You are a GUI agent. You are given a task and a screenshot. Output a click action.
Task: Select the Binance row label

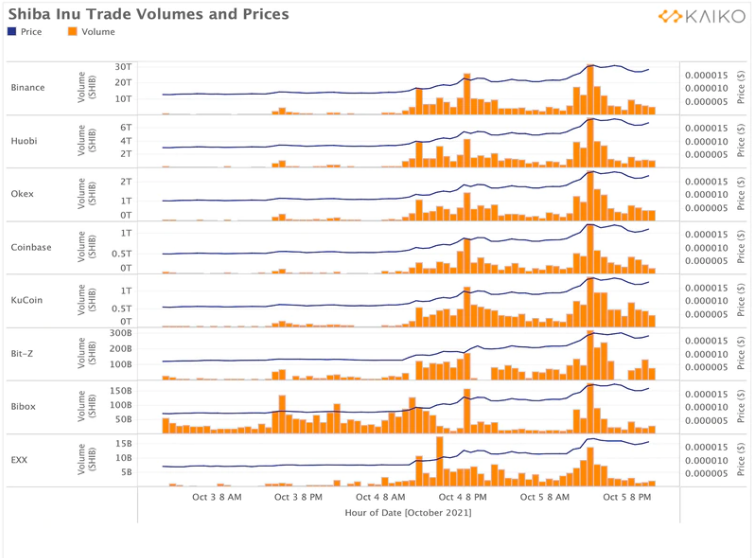pos(28,87)
